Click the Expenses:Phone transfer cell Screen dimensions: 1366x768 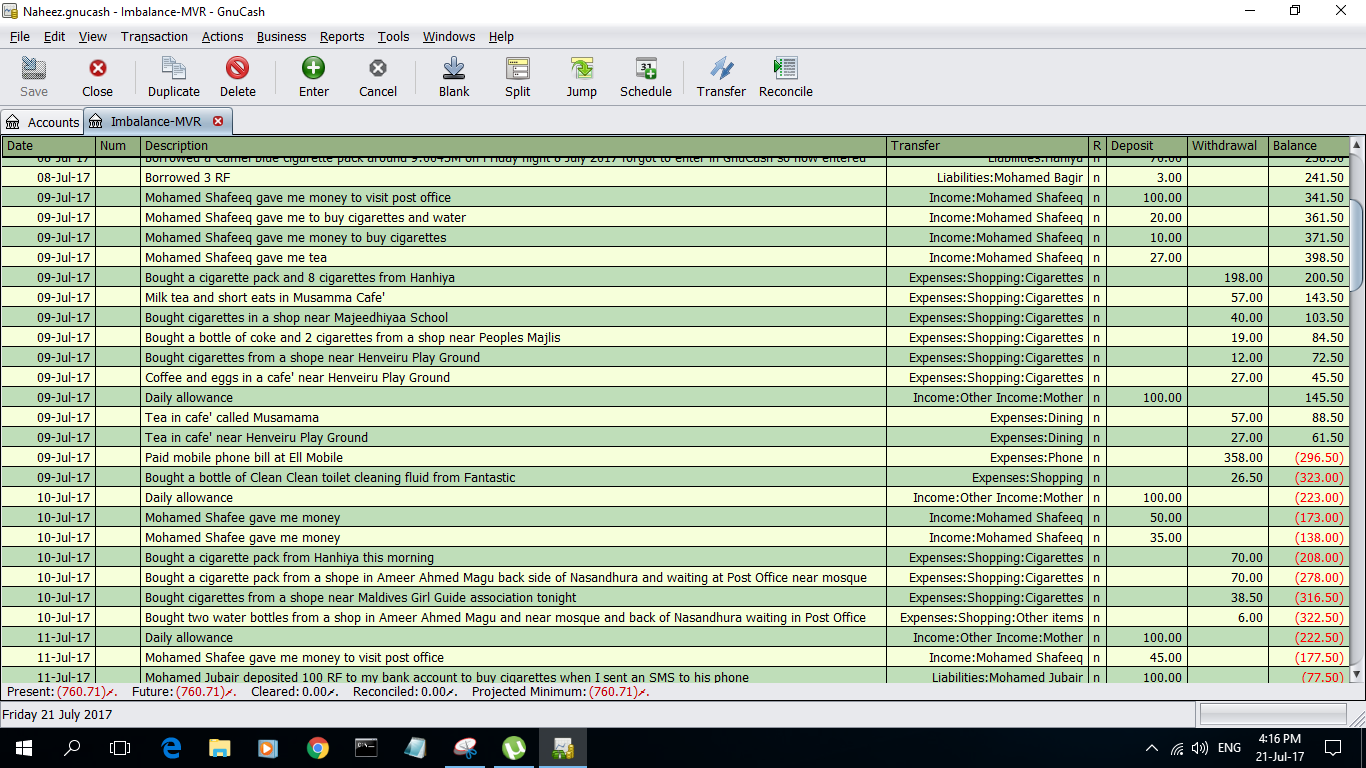click(987, 458)
